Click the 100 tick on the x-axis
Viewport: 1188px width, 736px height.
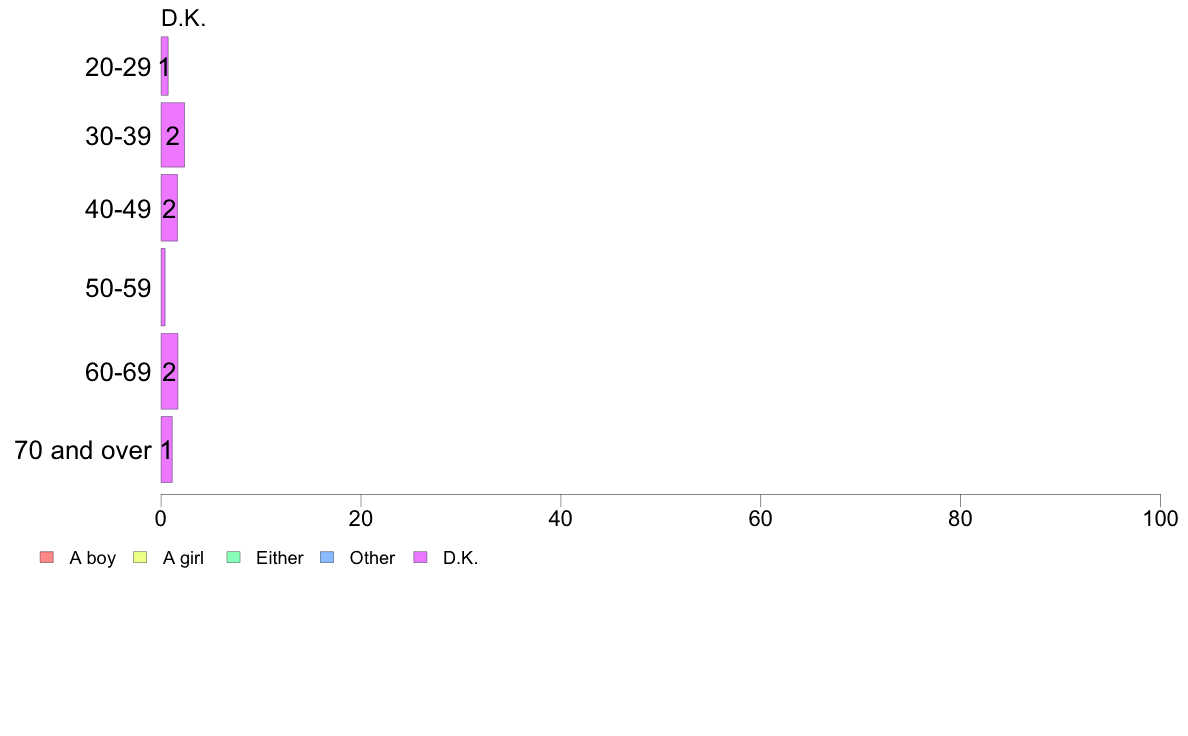tap(1161, 518)
